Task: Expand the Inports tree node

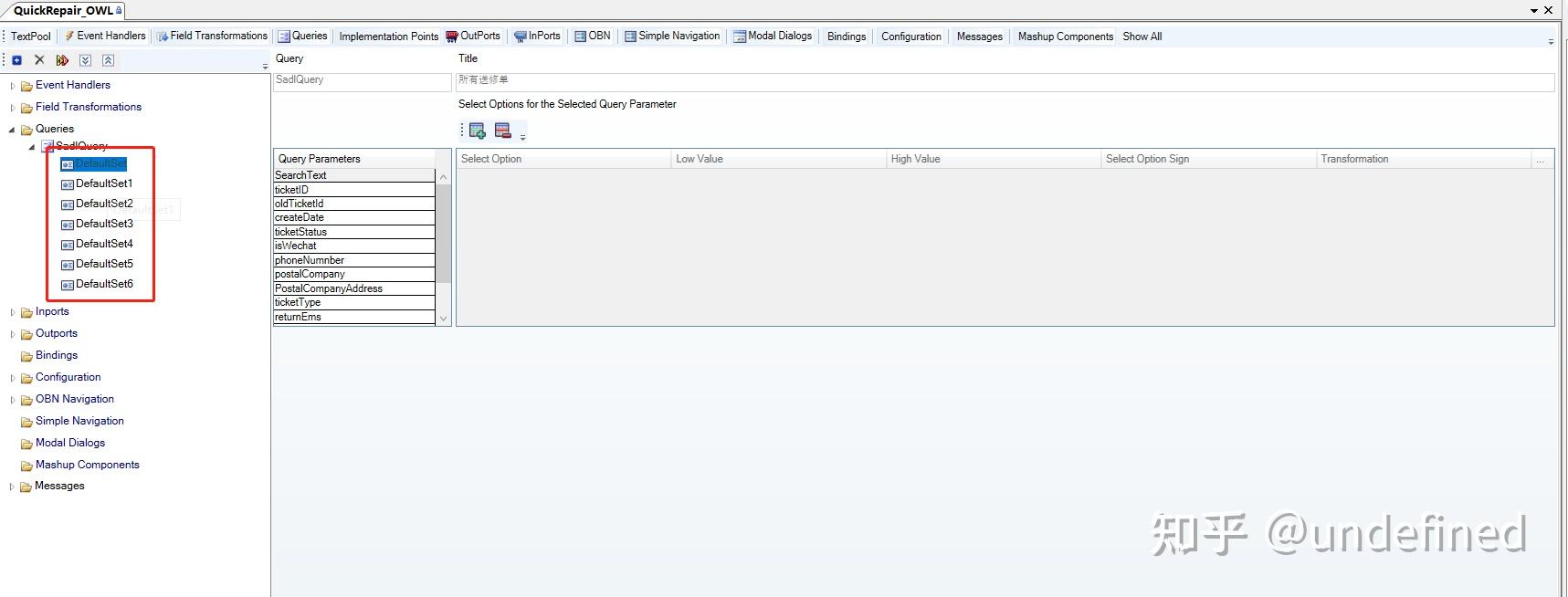Action: tap(12, 312)
